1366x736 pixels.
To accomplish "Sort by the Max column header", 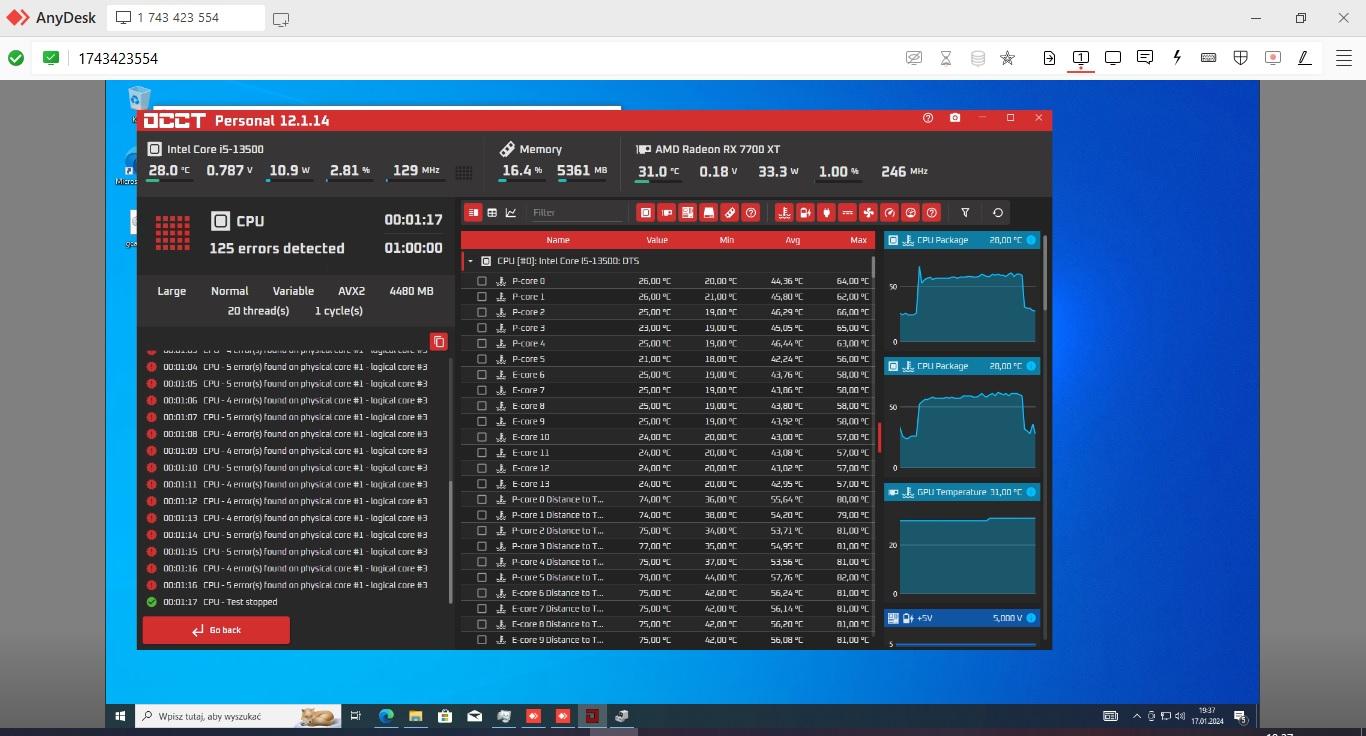I will pyautogui.click(x=858, y=240).
